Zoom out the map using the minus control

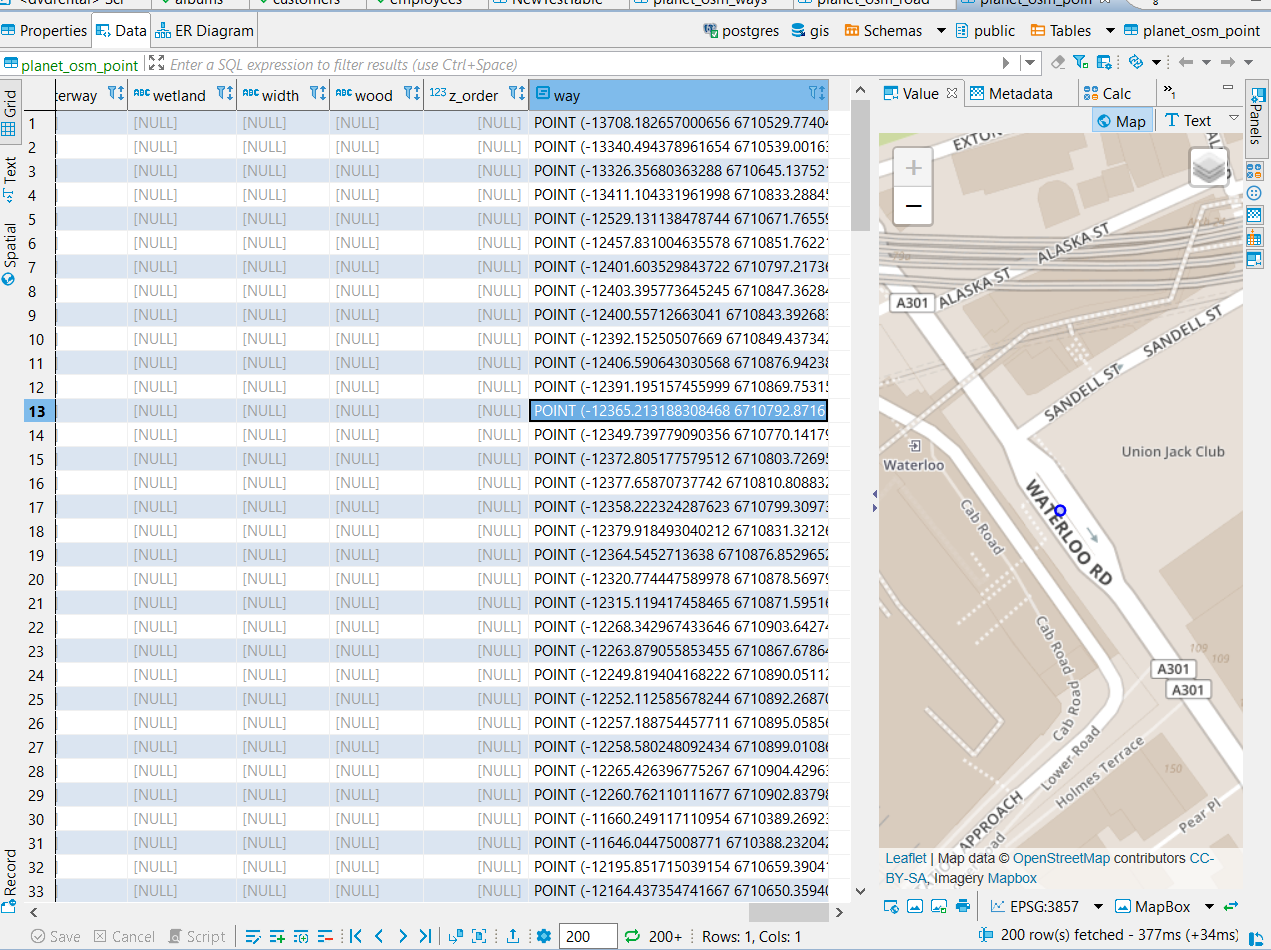[x=912, y=206]
